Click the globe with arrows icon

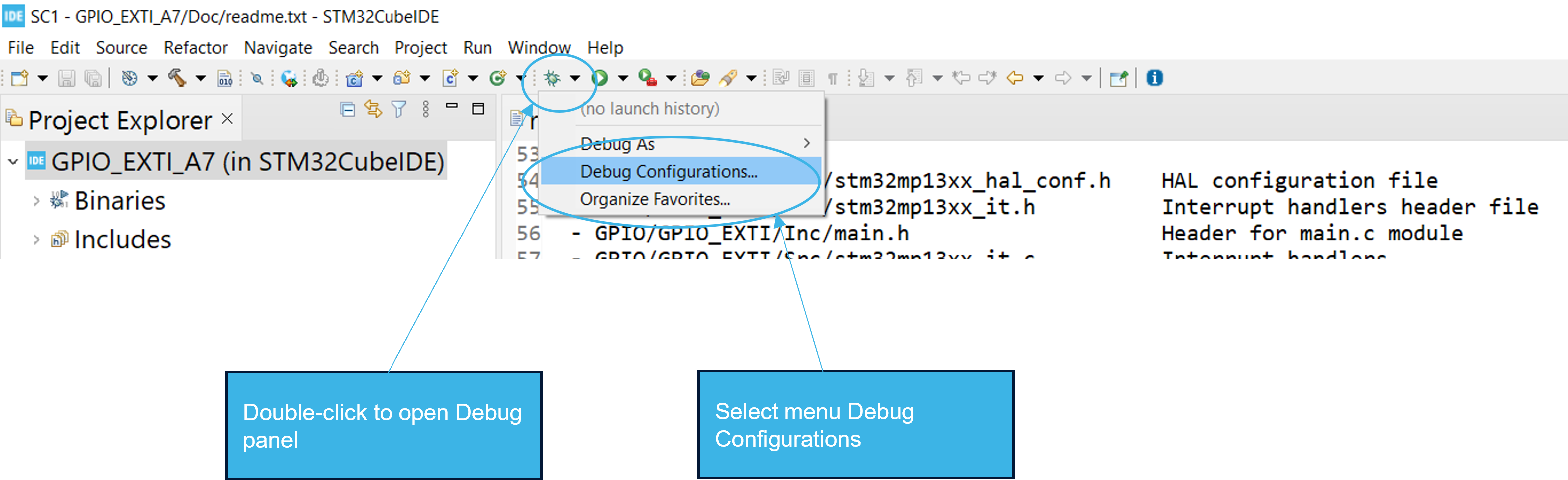coord(289,78)
